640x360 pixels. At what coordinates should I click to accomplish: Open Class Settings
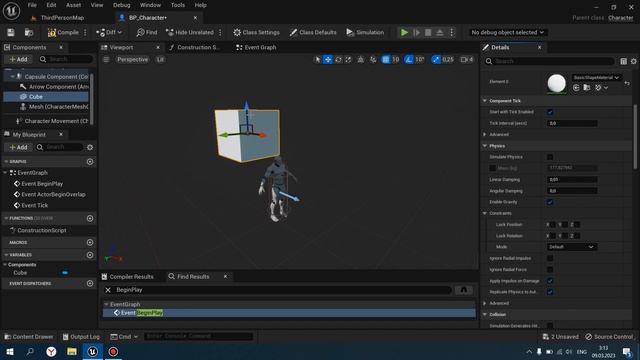click(256, 32)
